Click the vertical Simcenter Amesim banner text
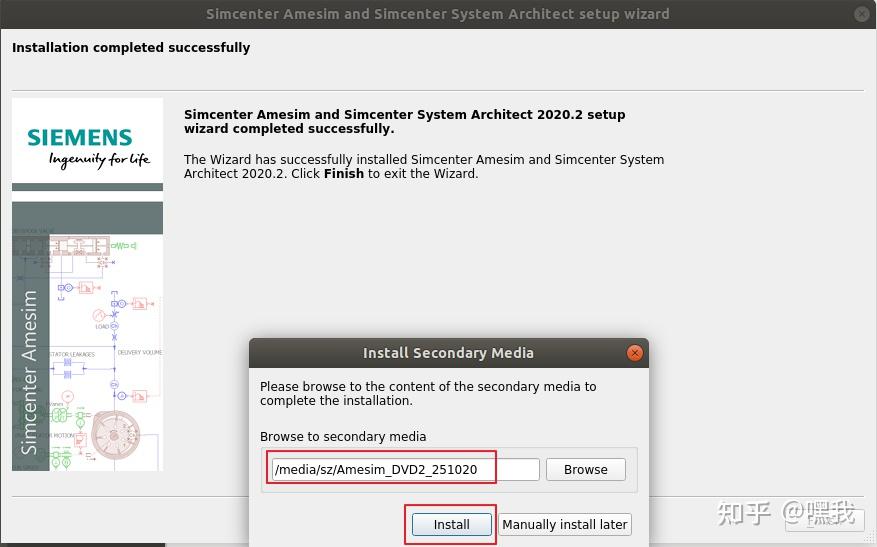This screenshot has width=877, height=547. [x=30, y=370]
